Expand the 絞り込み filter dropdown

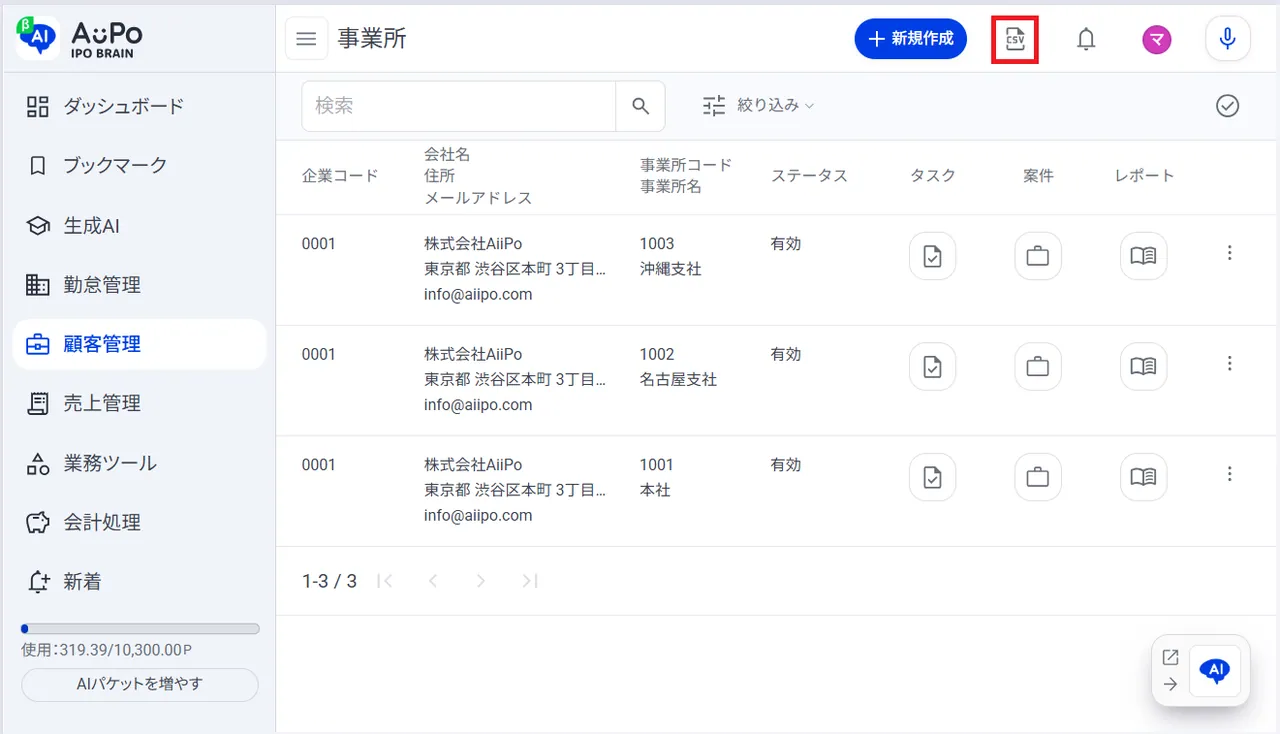click(x=758, y=105)
